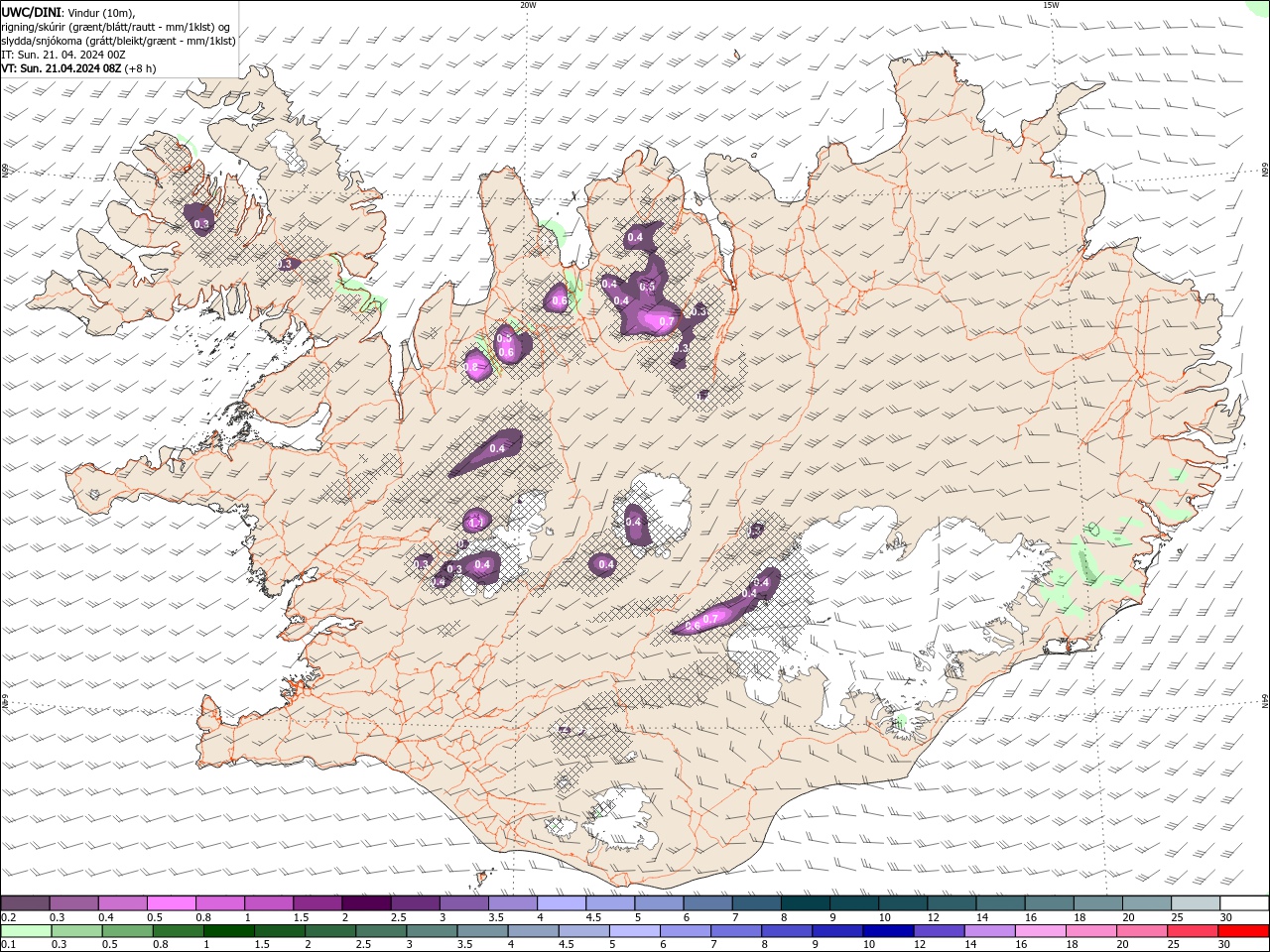Pick the lower rain scale swatch starting at 0.1
Screen dimensions: 1270x952
tap(26, 931)
